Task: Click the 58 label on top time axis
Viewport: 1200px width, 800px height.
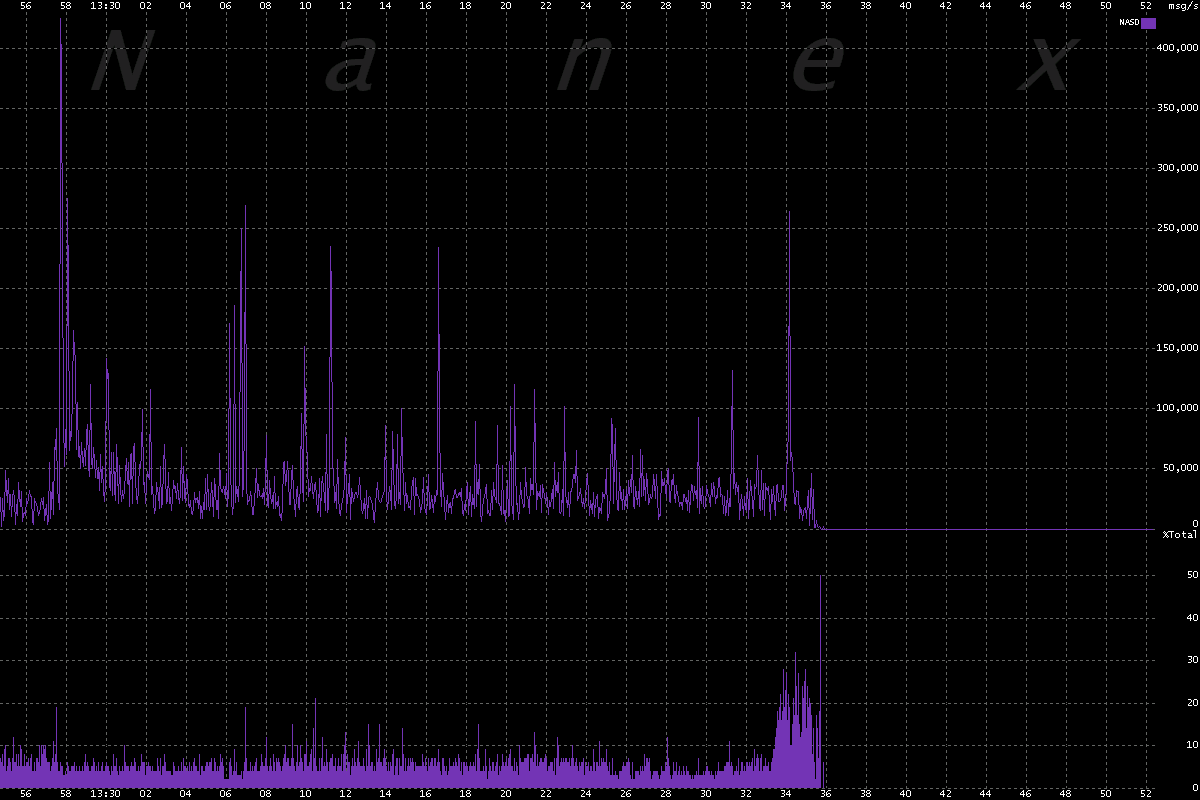Action: 66,5
